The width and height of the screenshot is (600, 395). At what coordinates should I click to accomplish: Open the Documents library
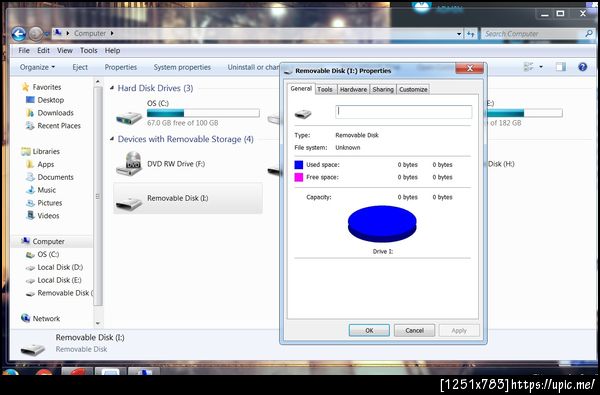tap(55, 177)
